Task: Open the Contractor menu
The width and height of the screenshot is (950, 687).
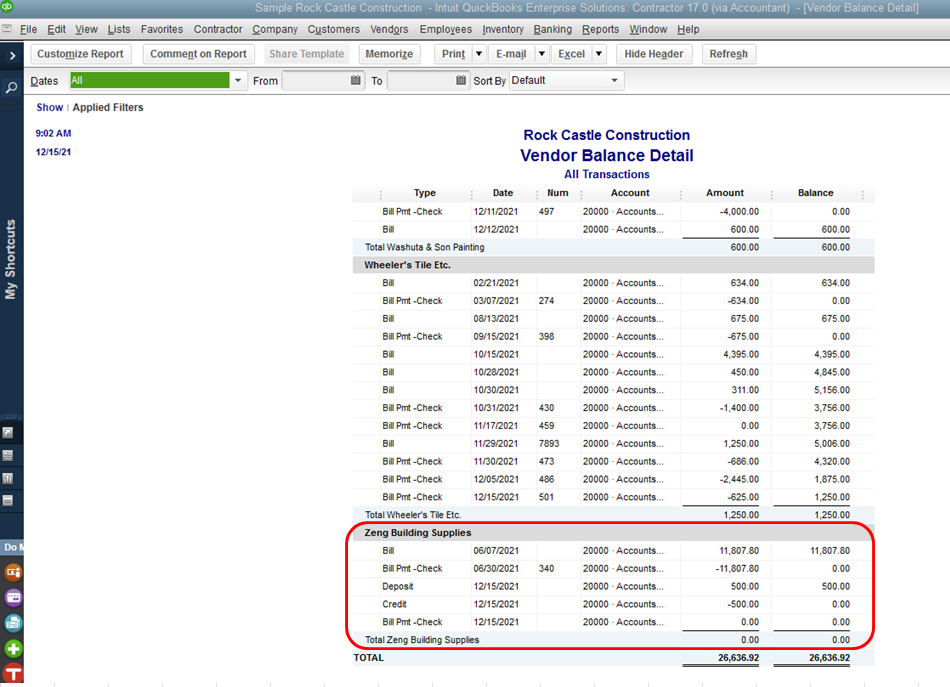Action: click(218, 29)
